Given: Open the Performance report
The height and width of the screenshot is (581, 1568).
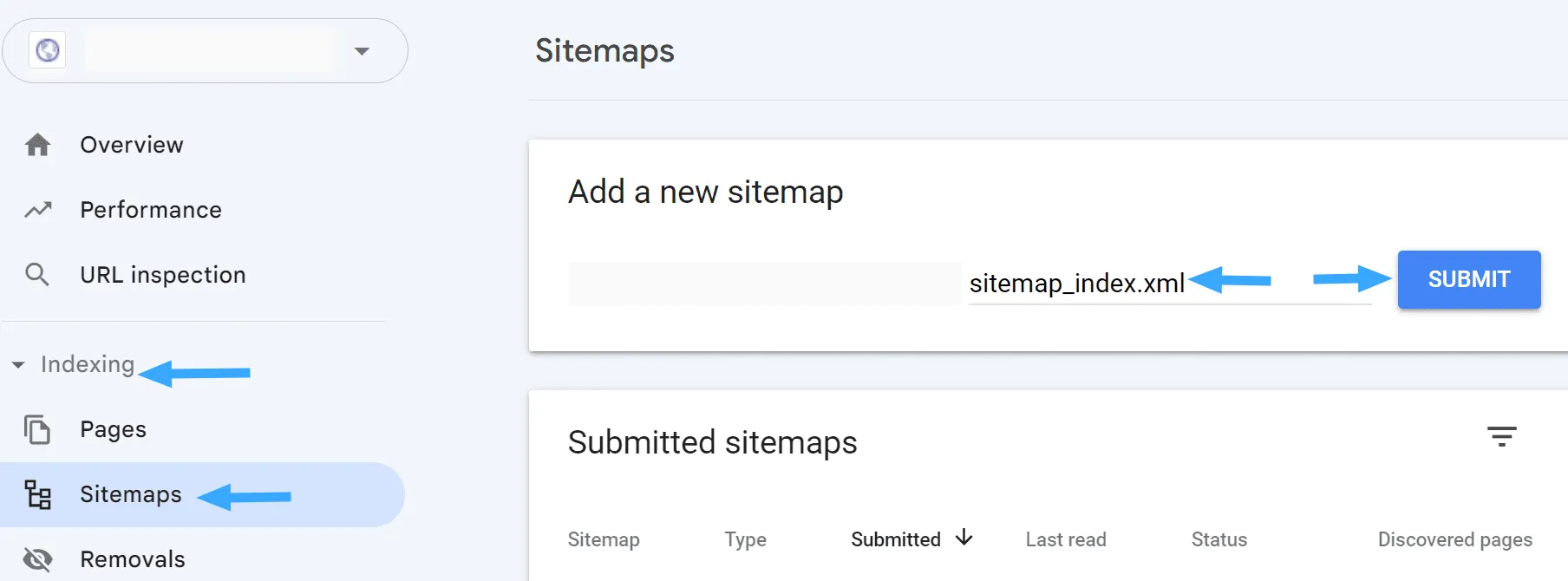Looking at the screenshot, I should click(150, 209).
